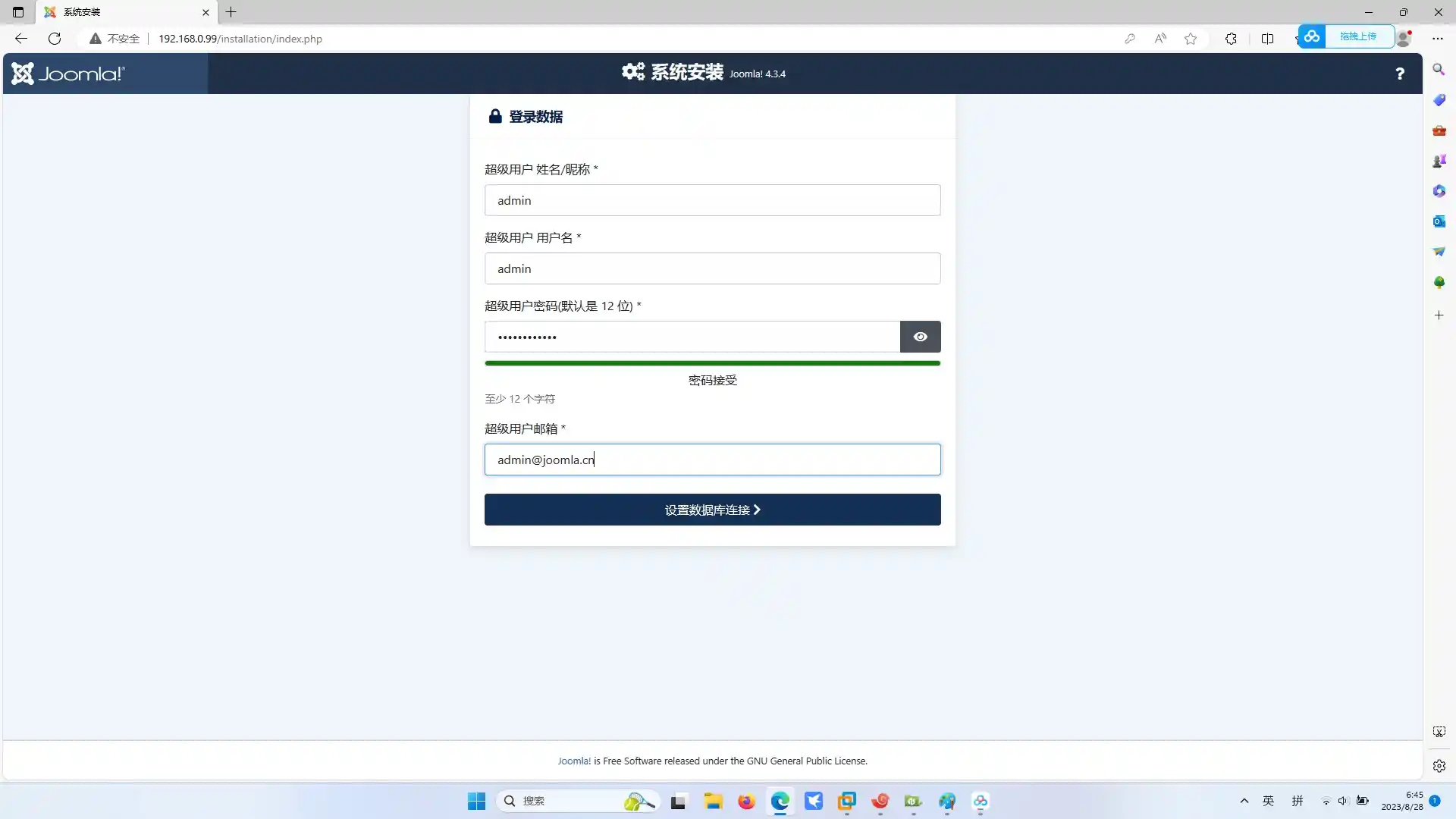Show hidden system tray icons chevron
The height and width of the screenshot is (819, 1456).
pyautogui.click(x=1244, y=801)
